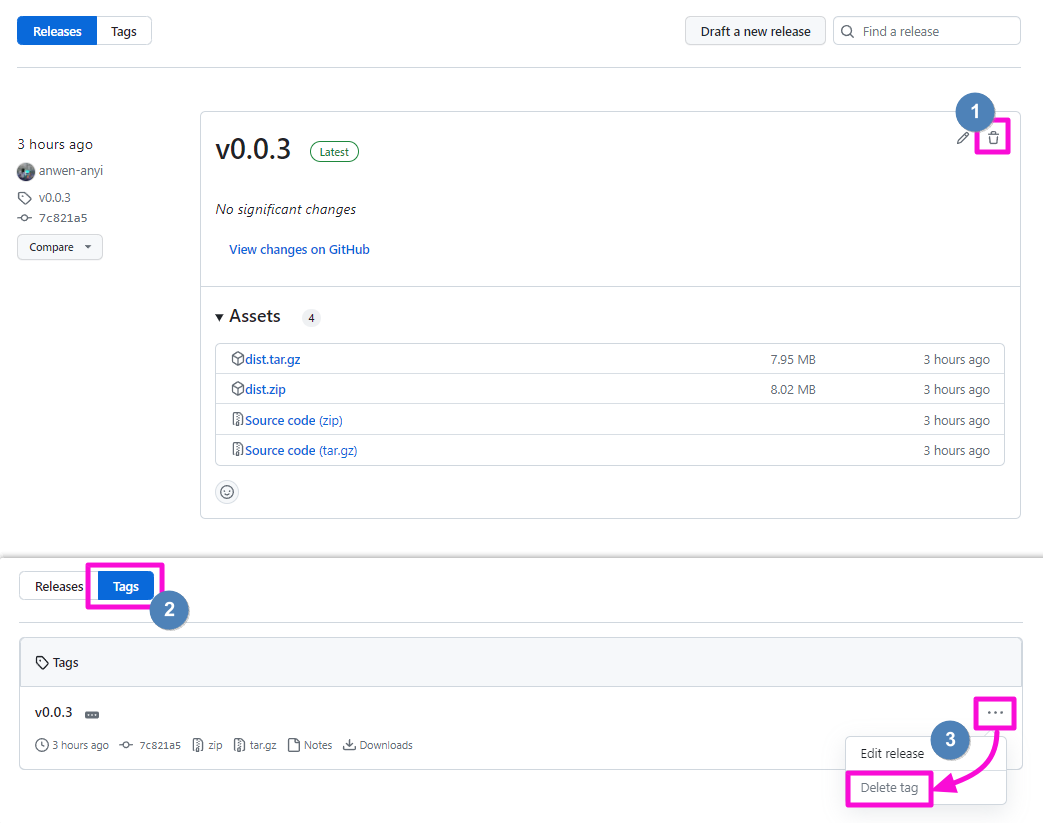Download the tar.gz archive in tags row
The height and width of the screenshot is (823, 1043).
255,745
